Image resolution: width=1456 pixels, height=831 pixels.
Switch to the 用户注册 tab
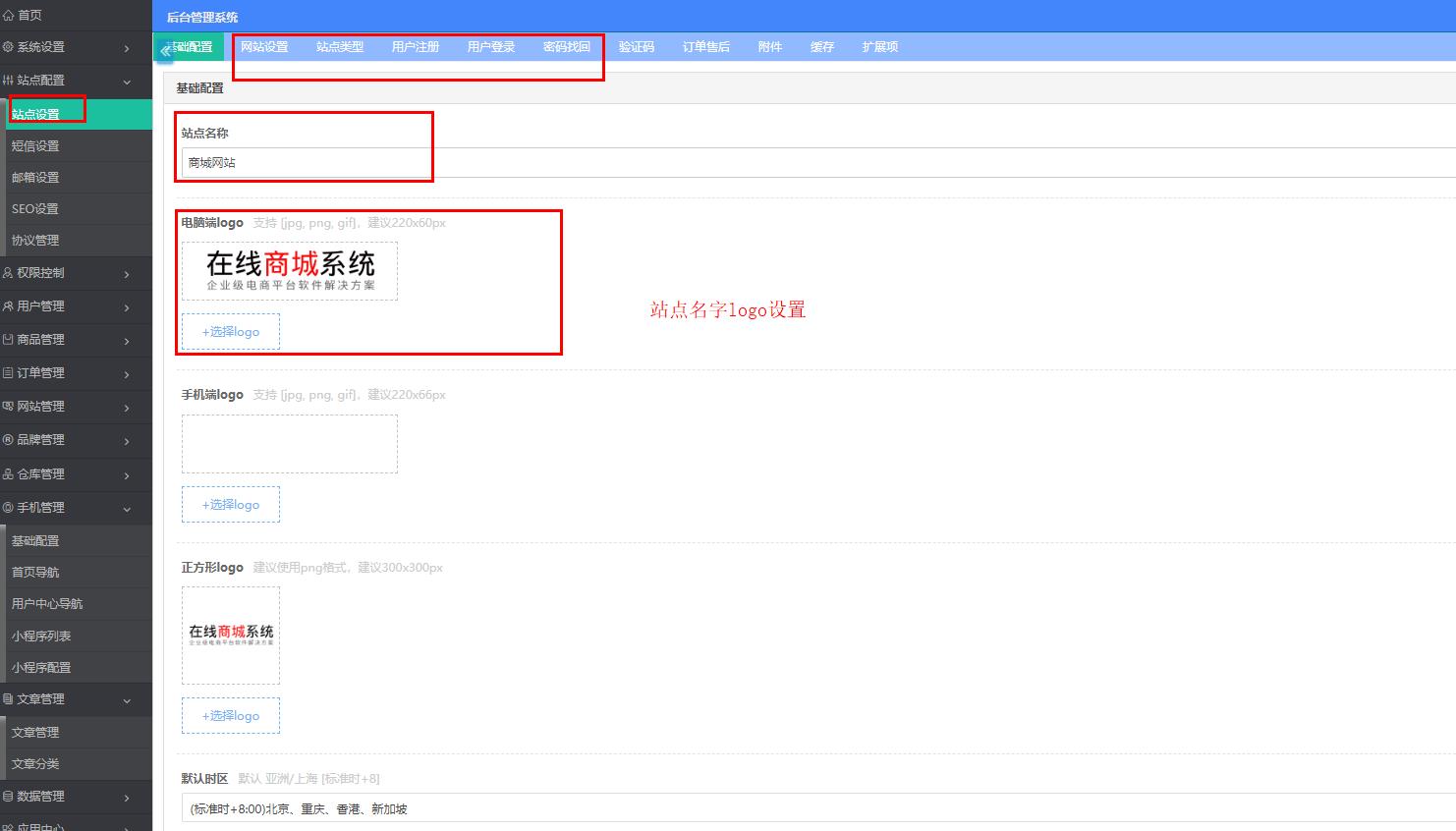(x=416, y=47)
